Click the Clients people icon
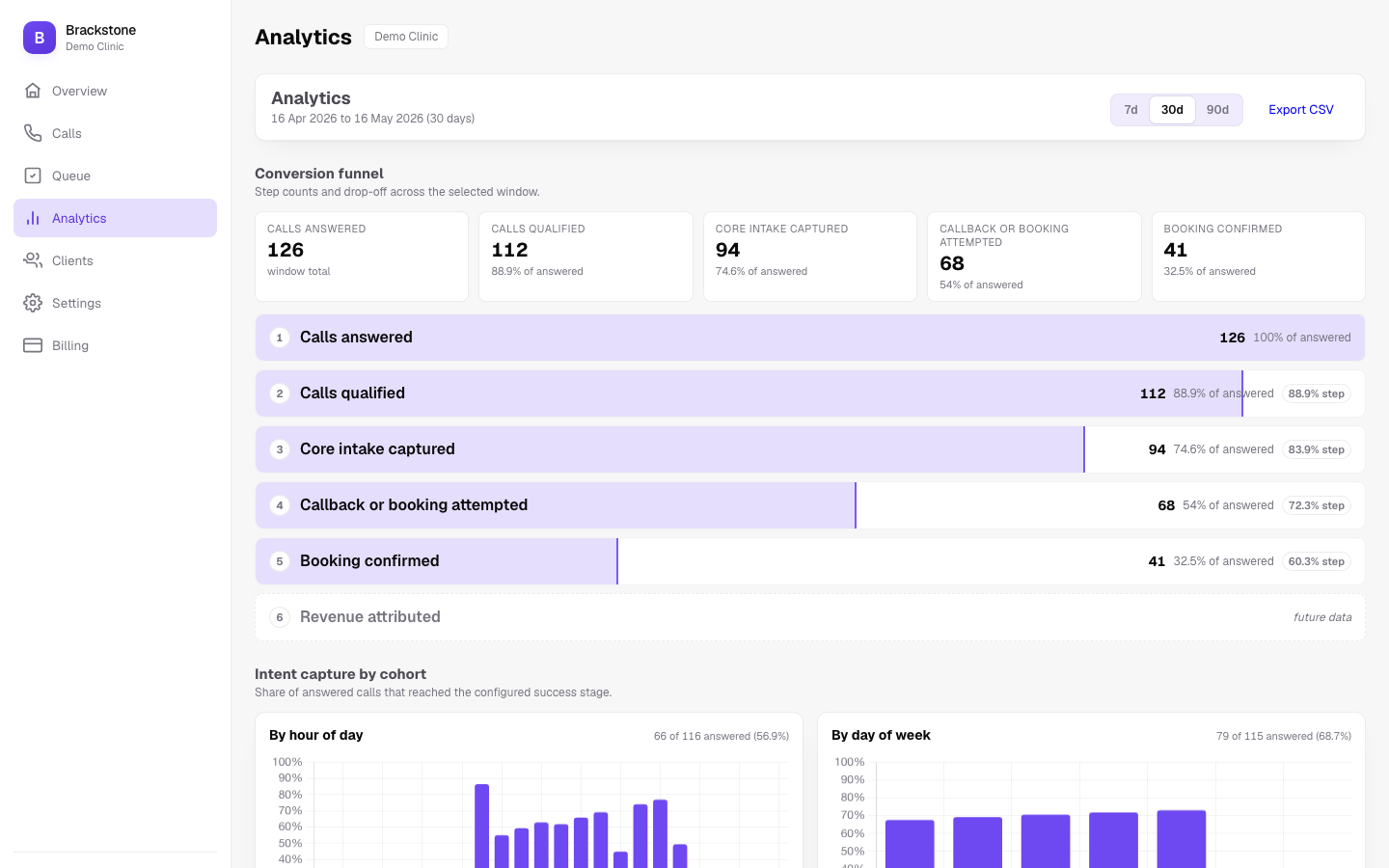Screen dimensions: 1389x868 click(x=33, y=260)
